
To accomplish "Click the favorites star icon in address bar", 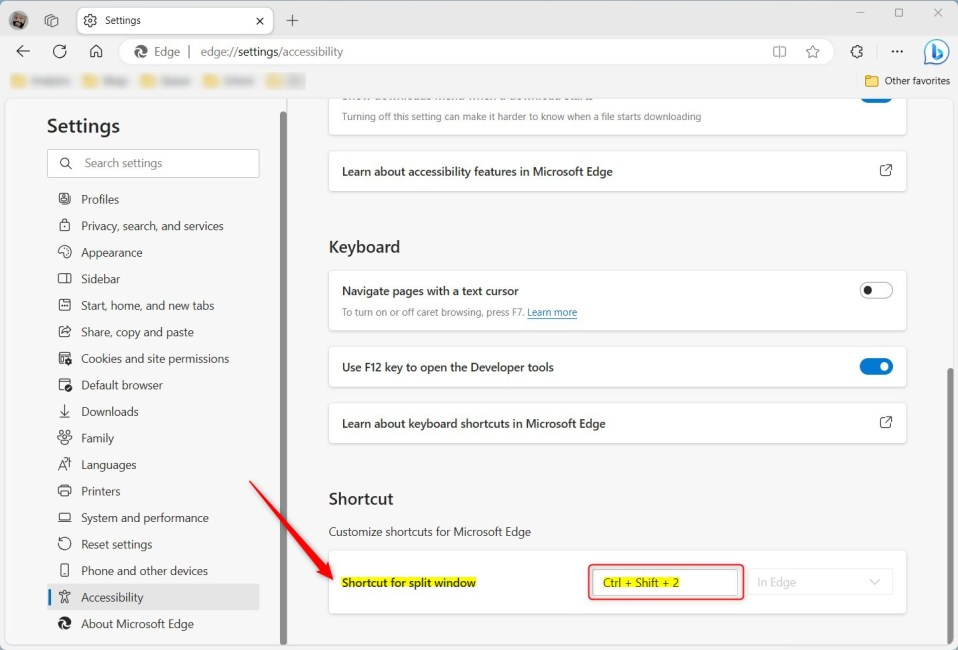I will (813, 52).
